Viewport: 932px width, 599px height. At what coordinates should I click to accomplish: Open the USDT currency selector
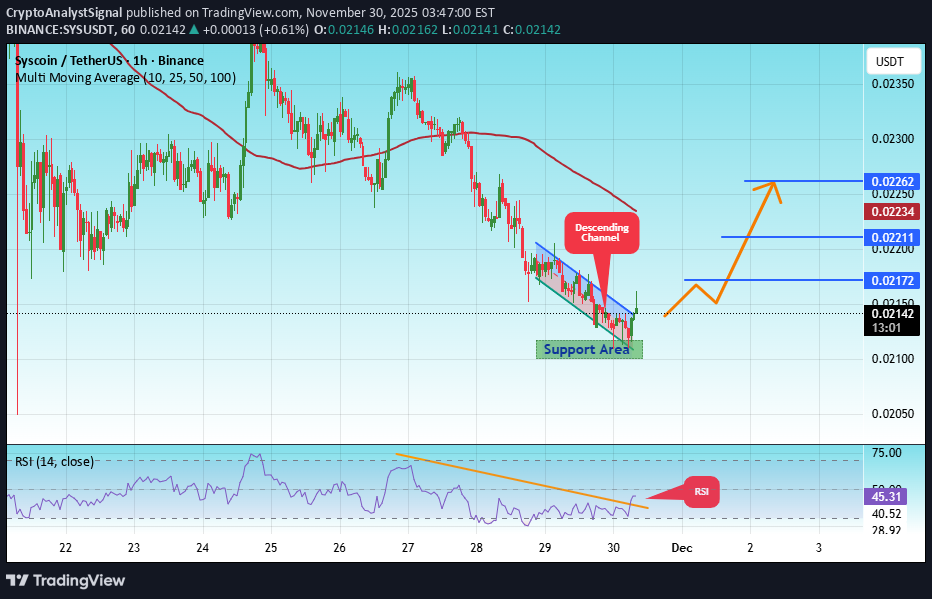891,61
